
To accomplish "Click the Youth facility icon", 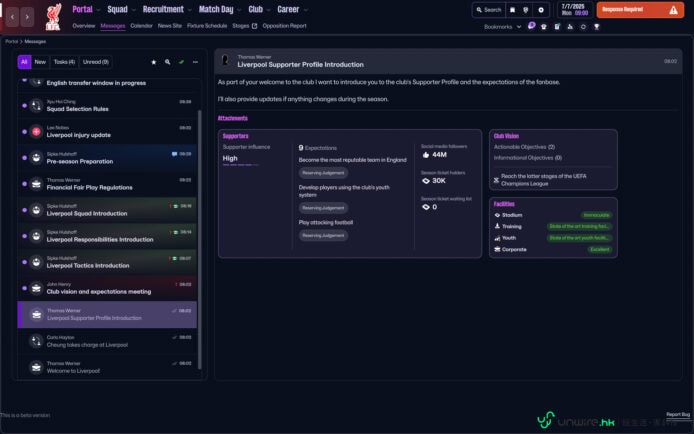I will pyautogui.click(x=497, y=238).
